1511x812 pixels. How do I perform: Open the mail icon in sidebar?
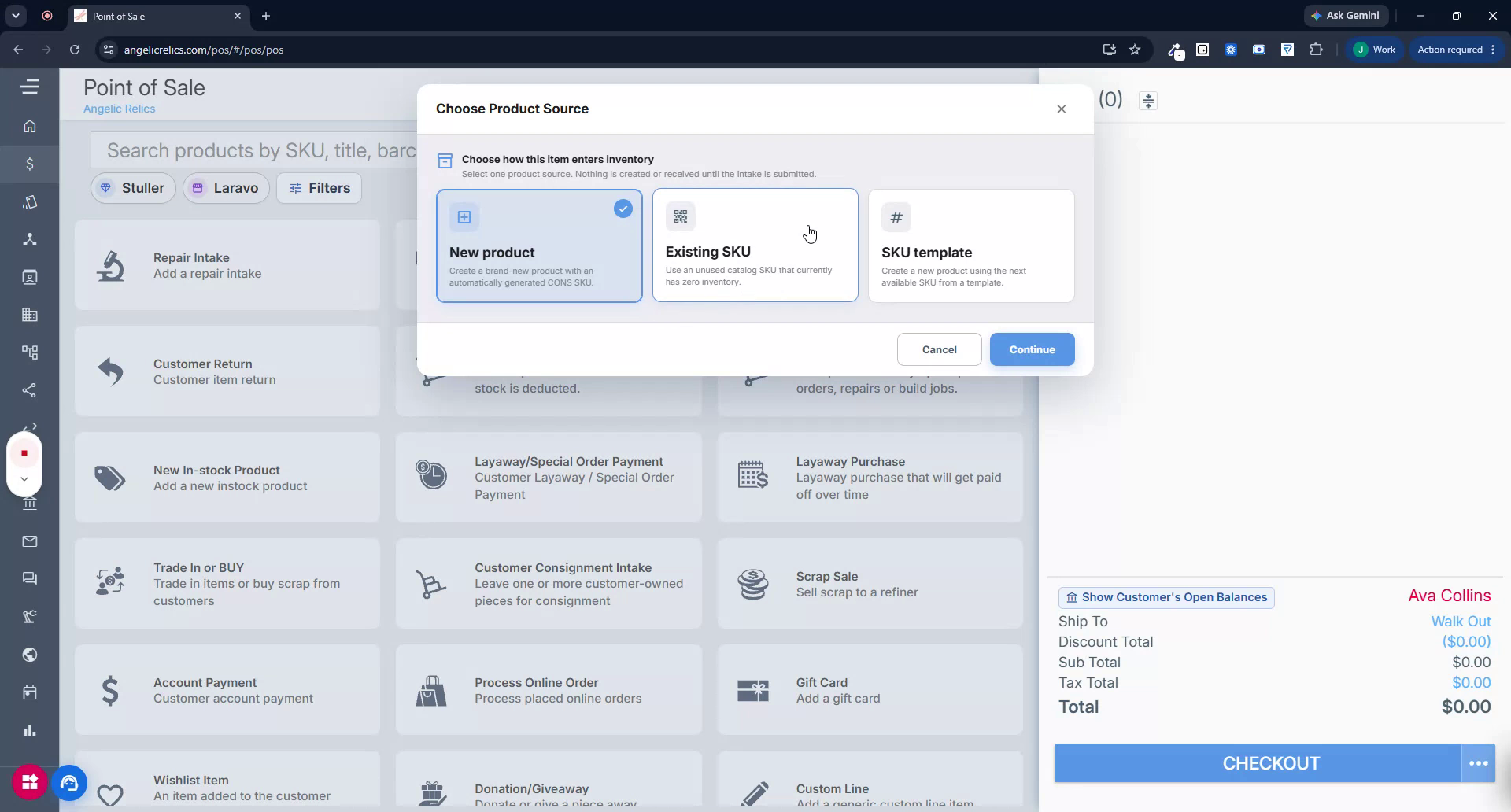tap(30, 541)
